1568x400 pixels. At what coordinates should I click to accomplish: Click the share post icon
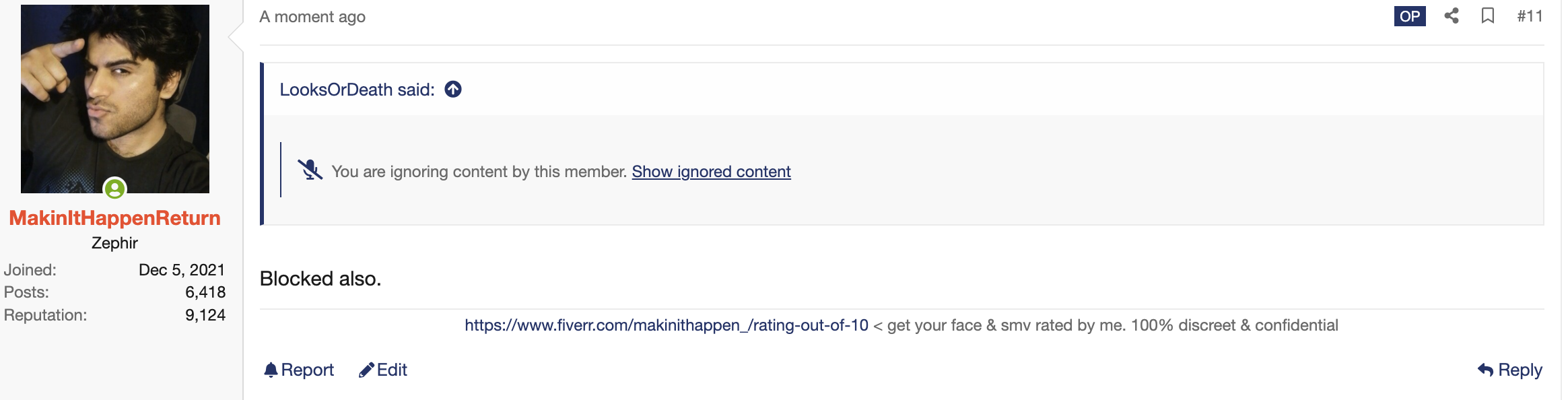1452,16
